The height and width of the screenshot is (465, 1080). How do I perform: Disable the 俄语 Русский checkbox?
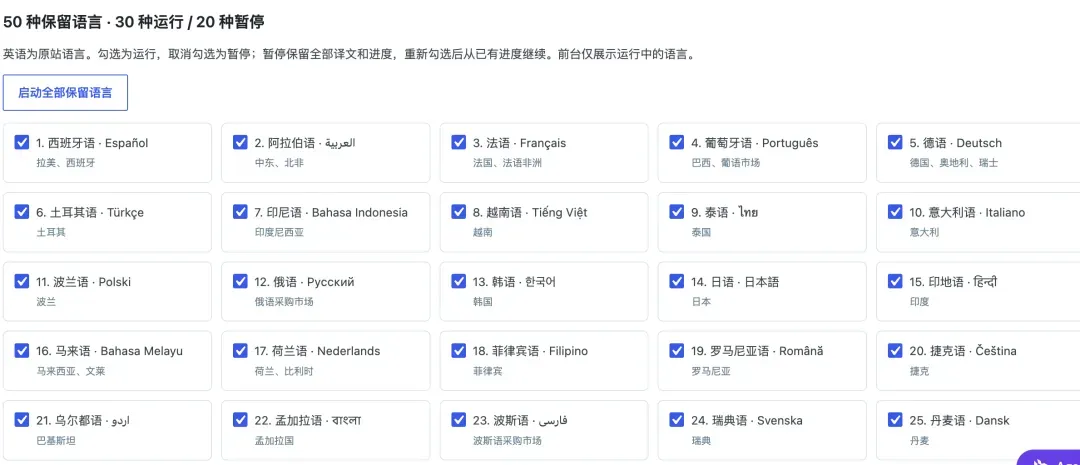tap(240, 281)
